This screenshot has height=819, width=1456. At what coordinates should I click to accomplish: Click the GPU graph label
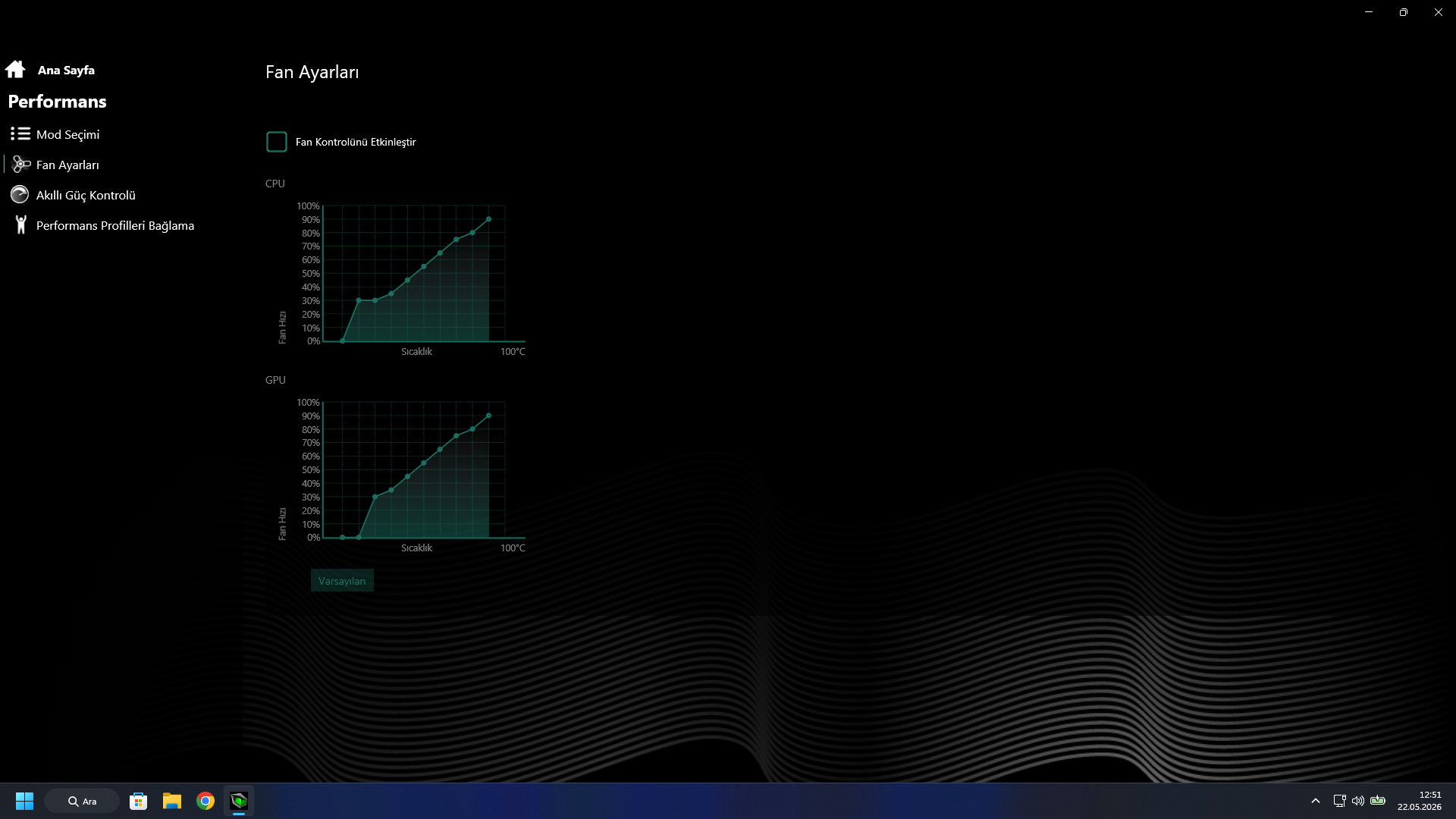click(275, 380)
